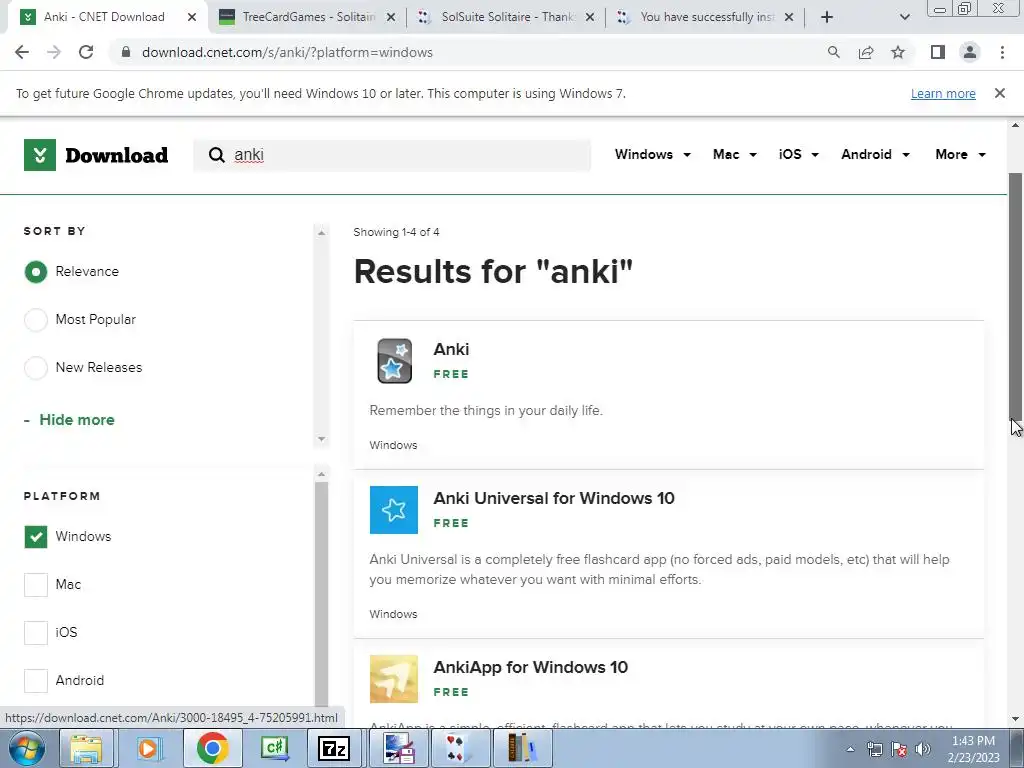Click page vertical scrollbar thumb
Viewport: 1024px width, 768px height.
(1015, 295)
